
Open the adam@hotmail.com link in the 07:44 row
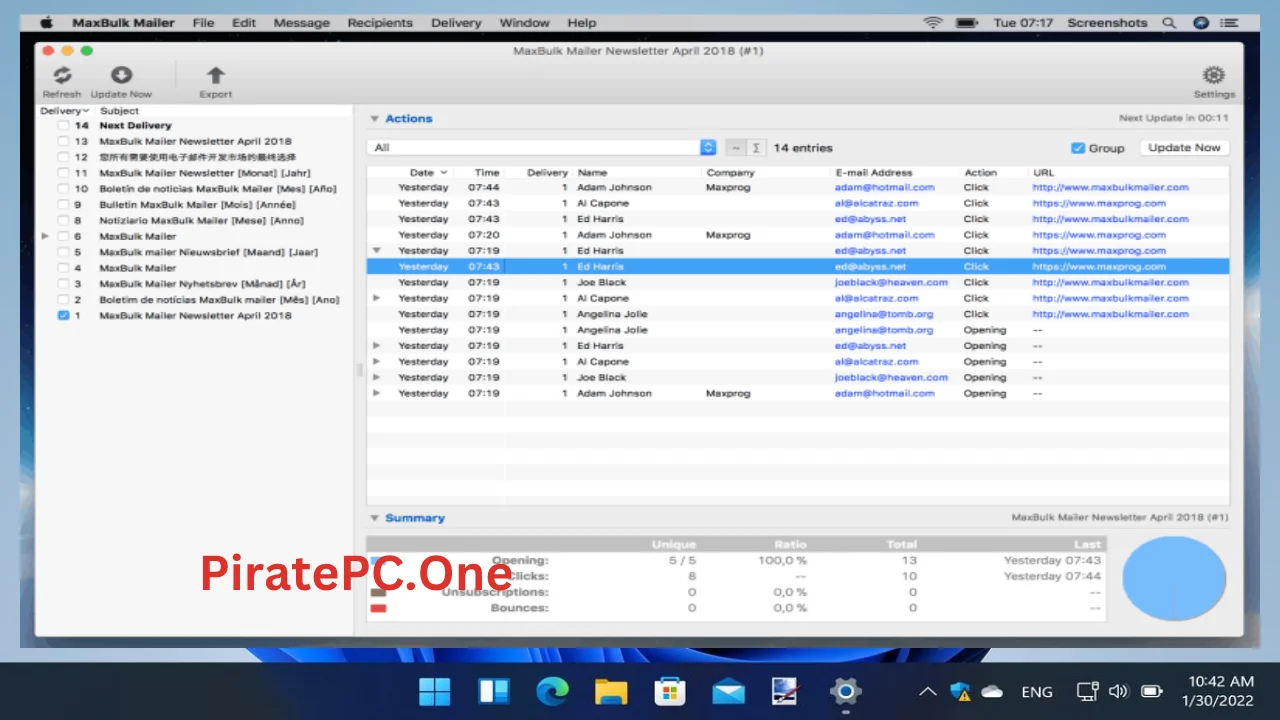click(x=884, y=187)
